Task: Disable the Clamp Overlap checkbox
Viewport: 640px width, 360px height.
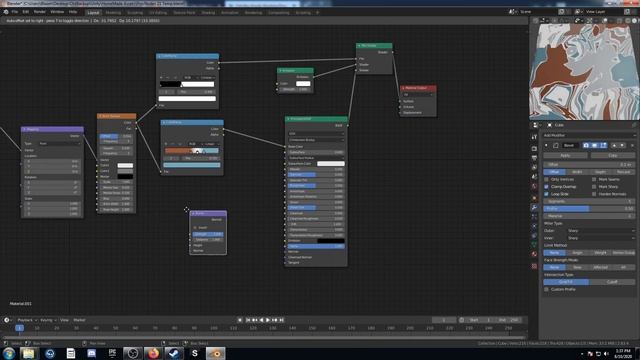Action: pyautogui.click(x=547, y=187)
